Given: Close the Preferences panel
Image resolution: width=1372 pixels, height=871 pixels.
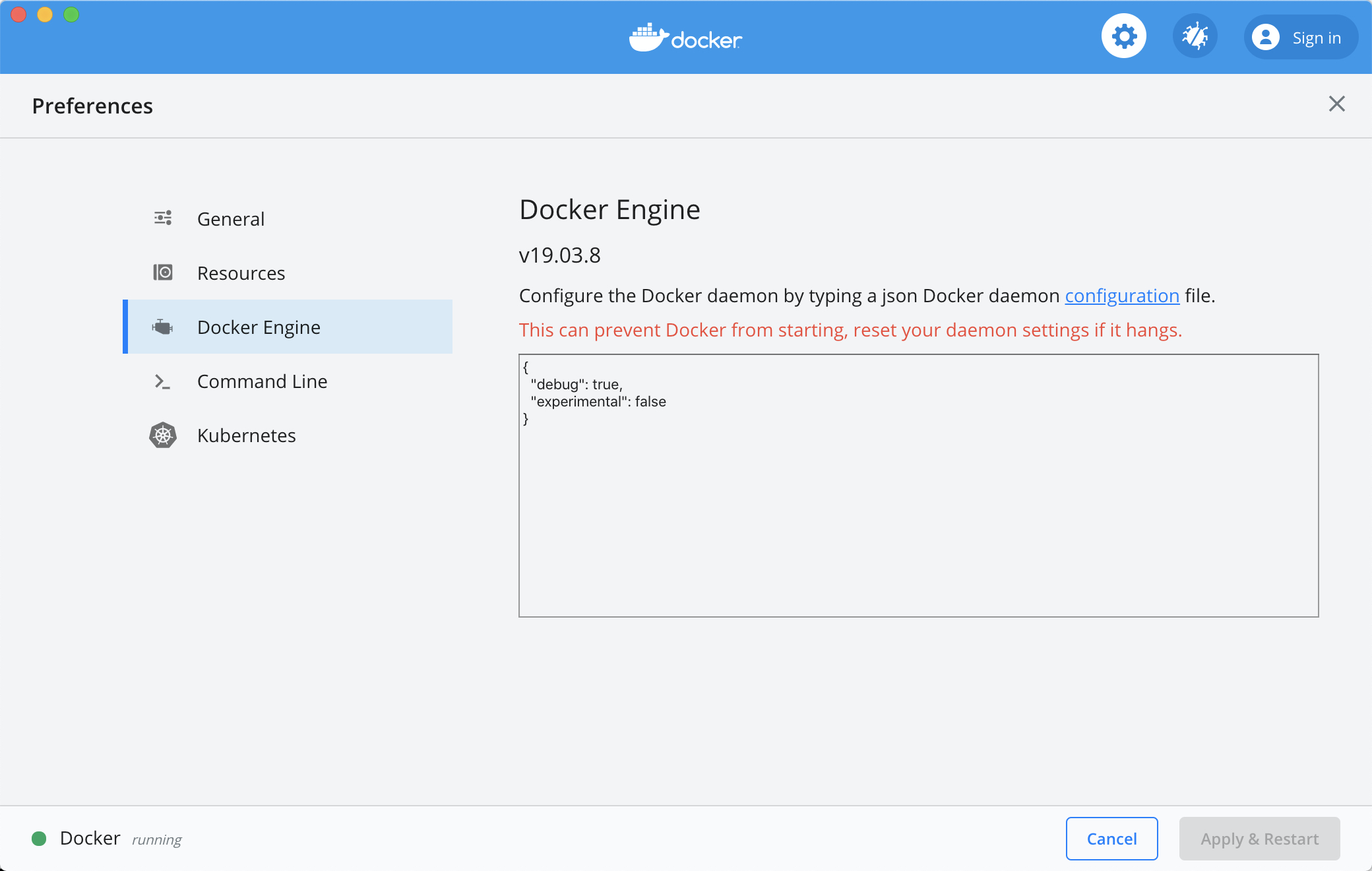Looking at the screenshot, I should click(x=1336, y=104).
